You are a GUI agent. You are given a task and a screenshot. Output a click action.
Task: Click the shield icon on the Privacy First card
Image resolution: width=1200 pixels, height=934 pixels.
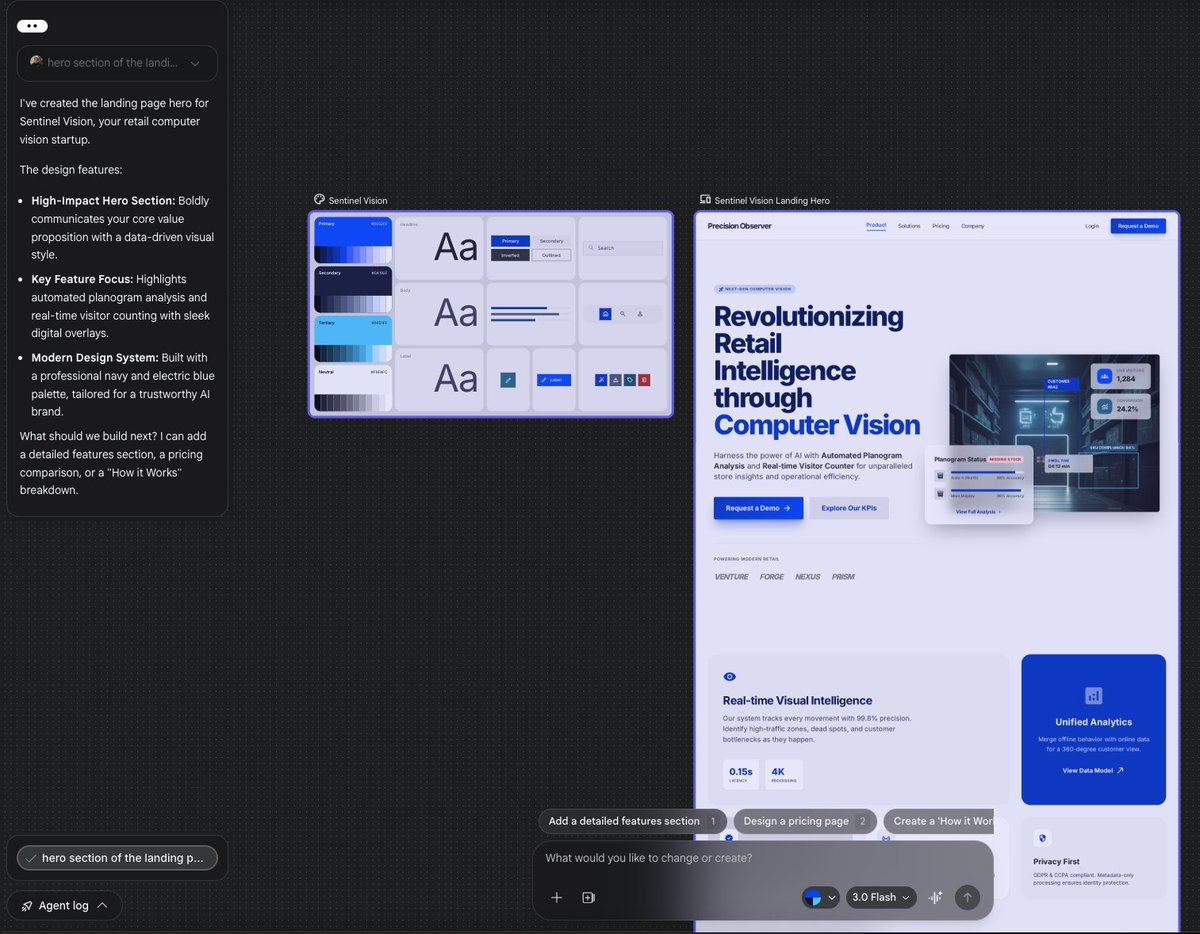click(x=1042, y=838)
